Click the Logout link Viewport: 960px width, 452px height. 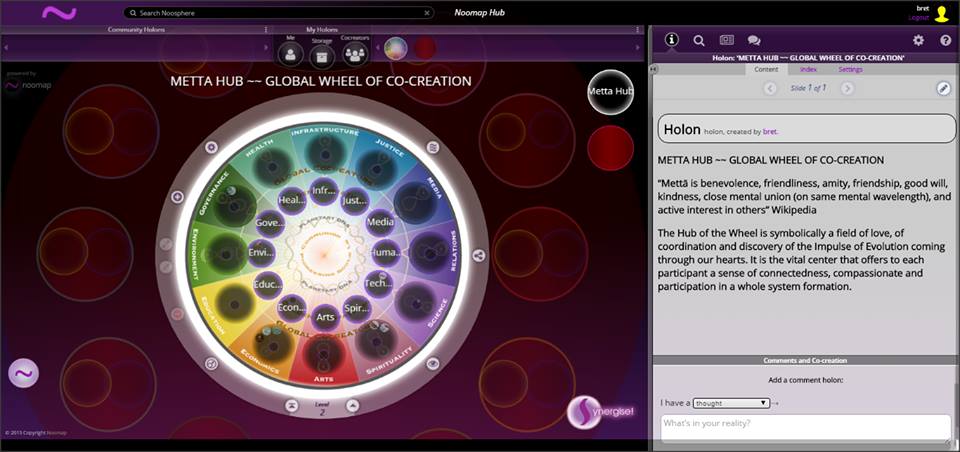click(919, 18)
